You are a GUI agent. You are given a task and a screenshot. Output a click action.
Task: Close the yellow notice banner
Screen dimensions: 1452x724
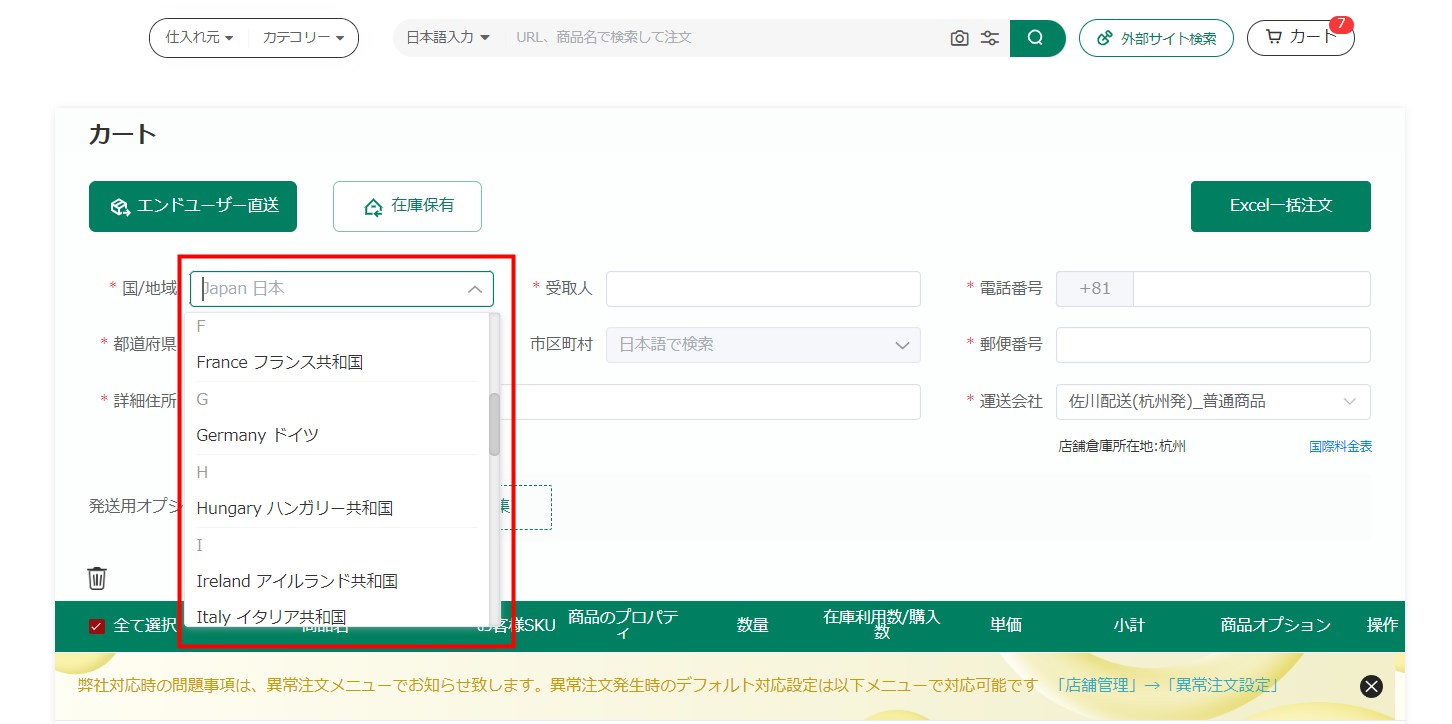(1371, 686)
